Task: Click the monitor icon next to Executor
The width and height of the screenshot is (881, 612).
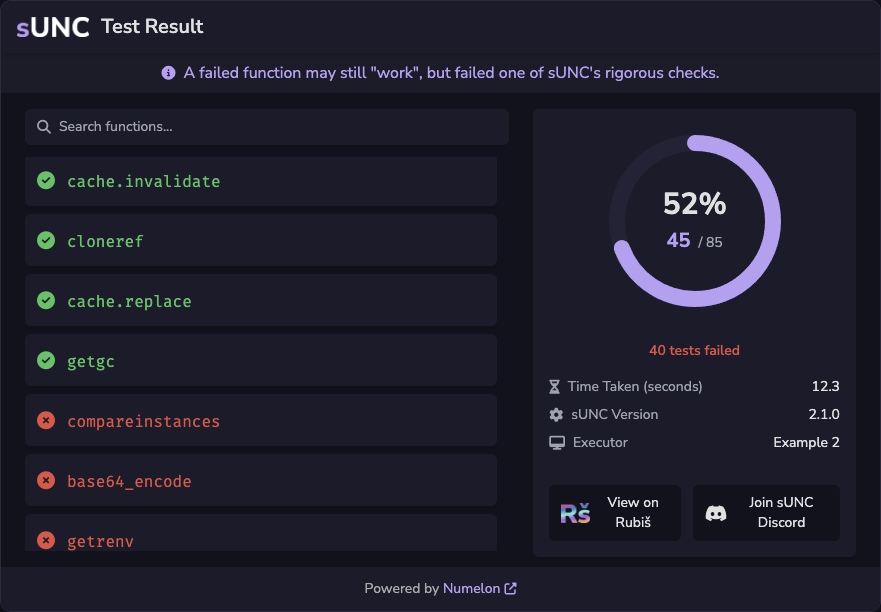Action: click(x=557, y=443)
